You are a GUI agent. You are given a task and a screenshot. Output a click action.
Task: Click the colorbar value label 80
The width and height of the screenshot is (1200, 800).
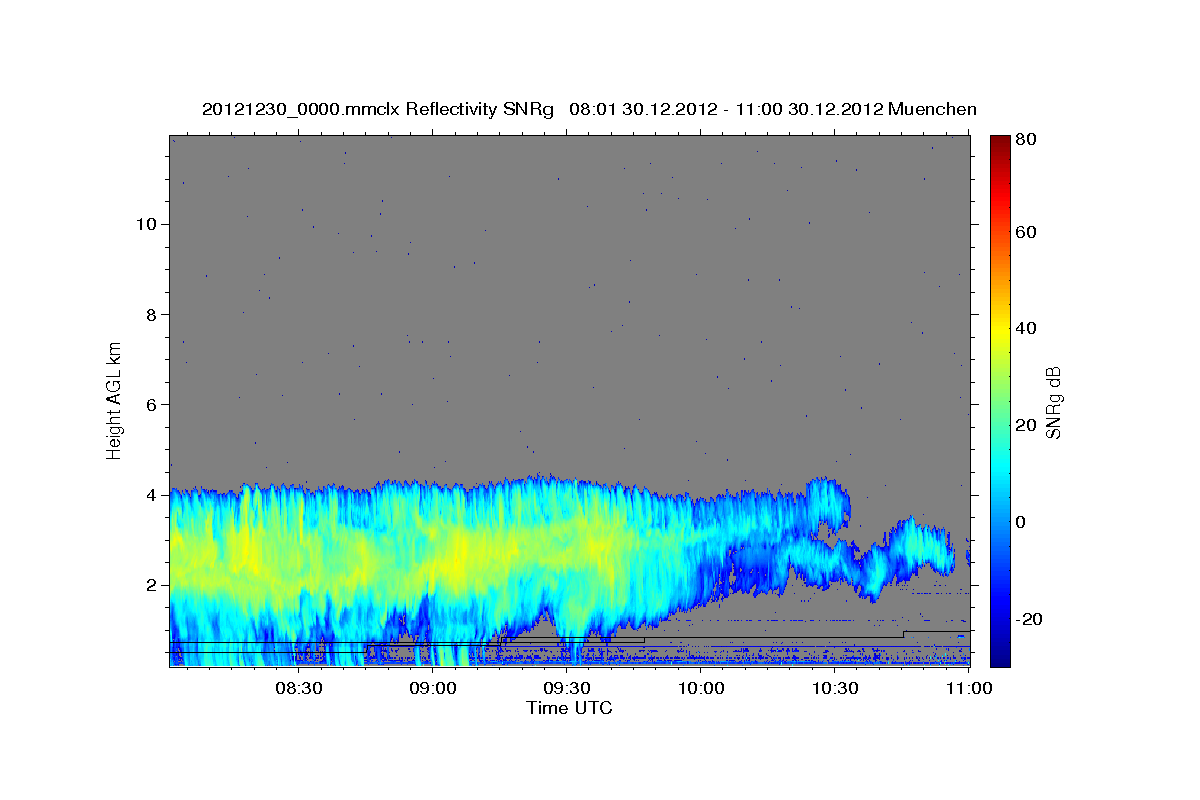pyautogui.click(x=1025, y=140)
